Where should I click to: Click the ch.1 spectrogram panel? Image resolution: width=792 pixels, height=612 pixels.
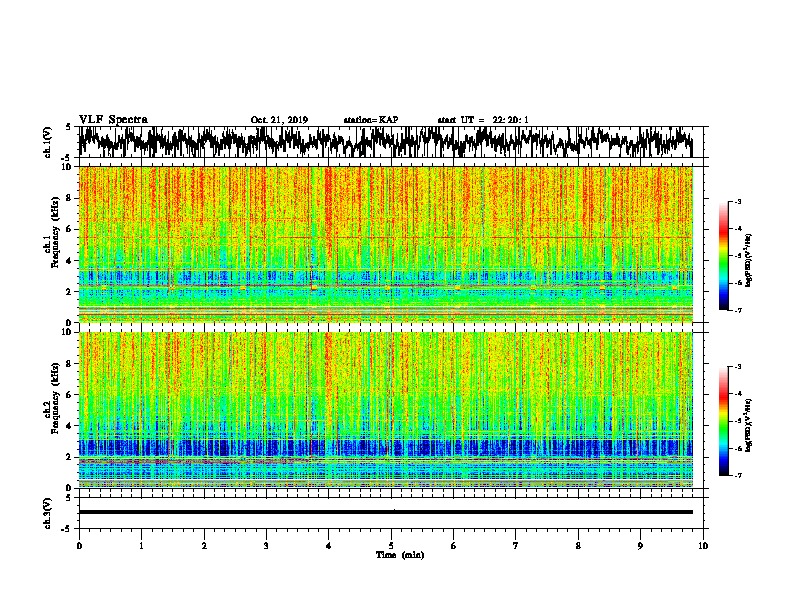pos(390,244)
